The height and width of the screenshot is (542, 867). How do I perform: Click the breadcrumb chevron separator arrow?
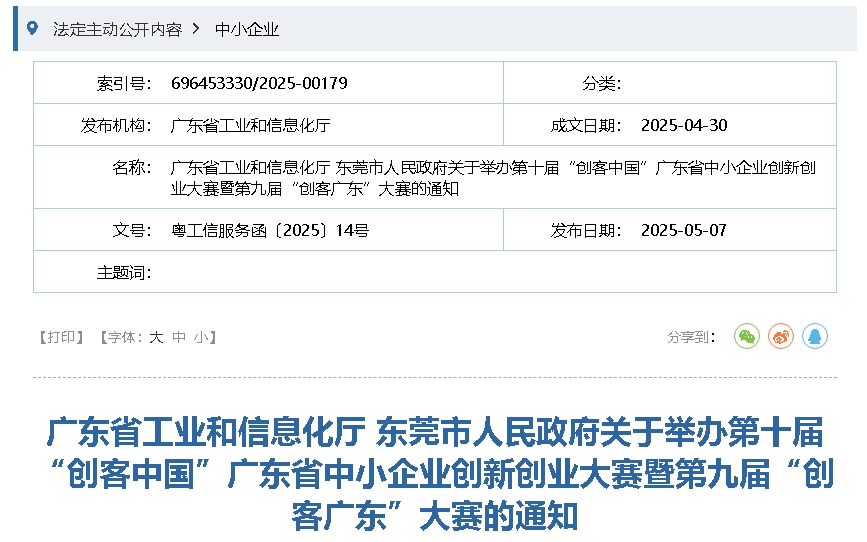(196, 29)
